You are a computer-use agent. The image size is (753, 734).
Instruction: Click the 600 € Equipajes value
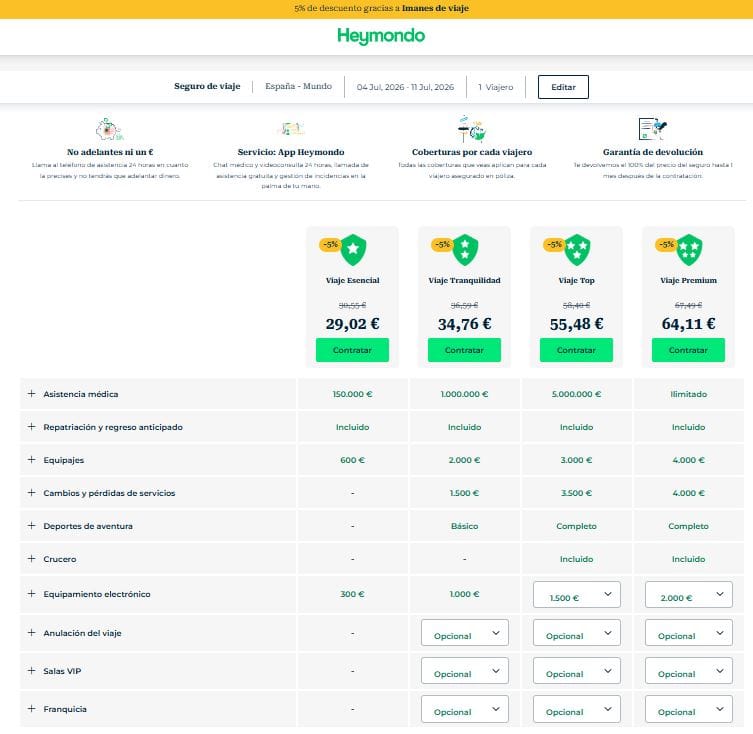point(352,460)
